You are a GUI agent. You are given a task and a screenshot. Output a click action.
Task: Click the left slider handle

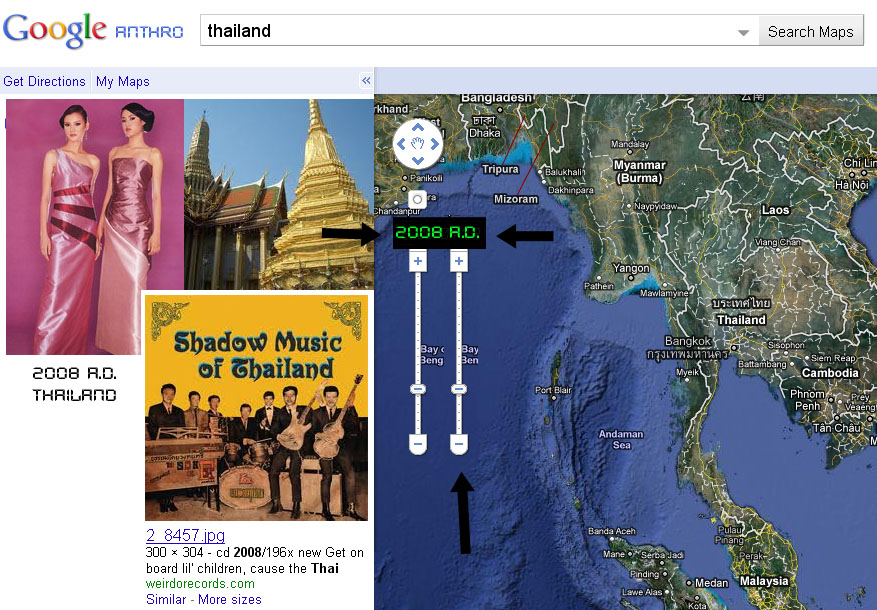[418, 388]
